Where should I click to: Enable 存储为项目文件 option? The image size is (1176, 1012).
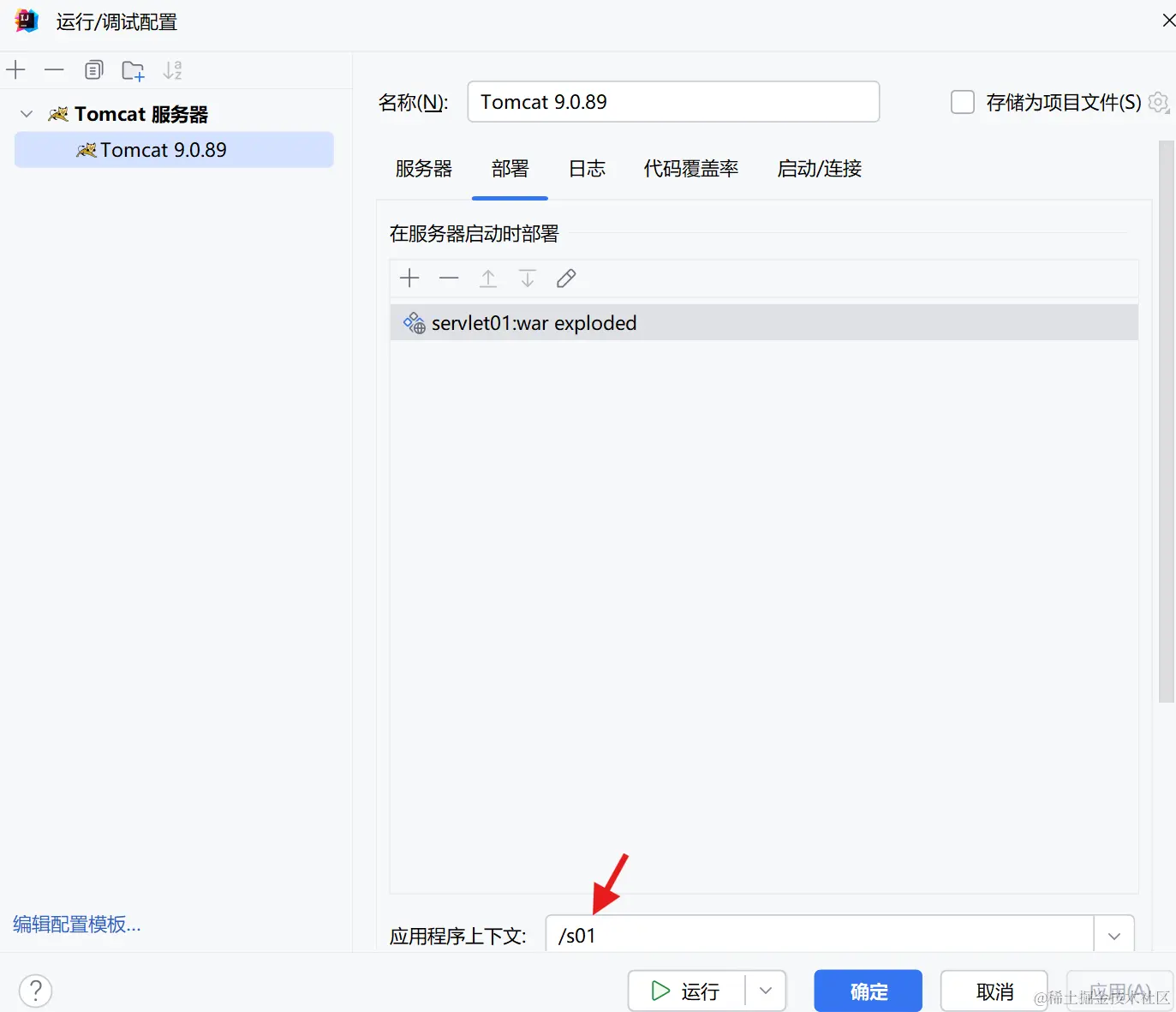coord(962,101)
